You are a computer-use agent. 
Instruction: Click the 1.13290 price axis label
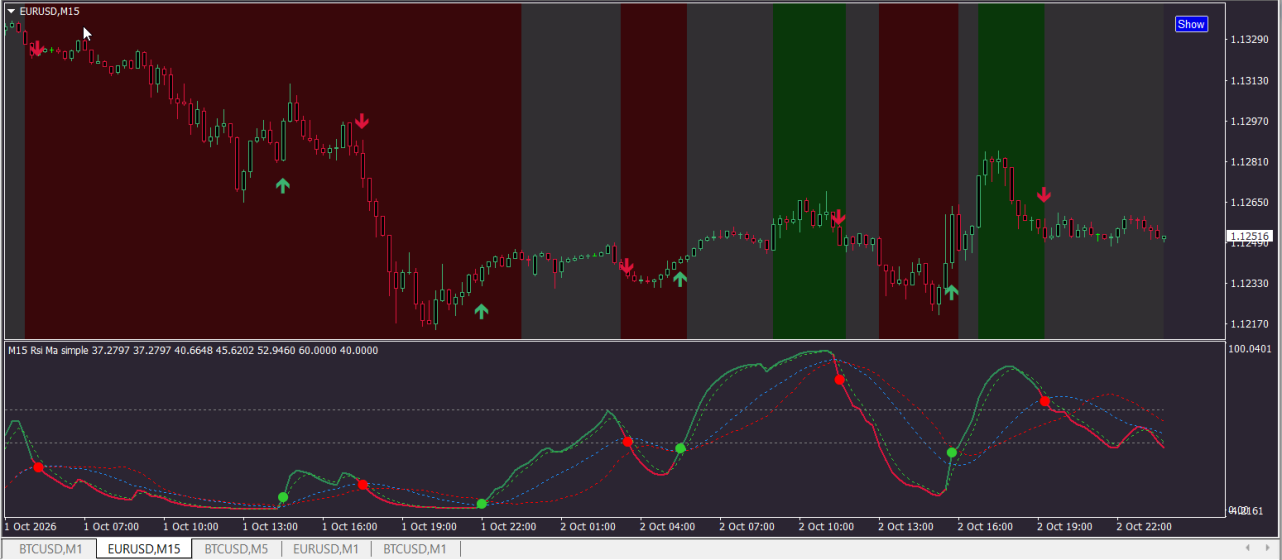[1251, 40]
